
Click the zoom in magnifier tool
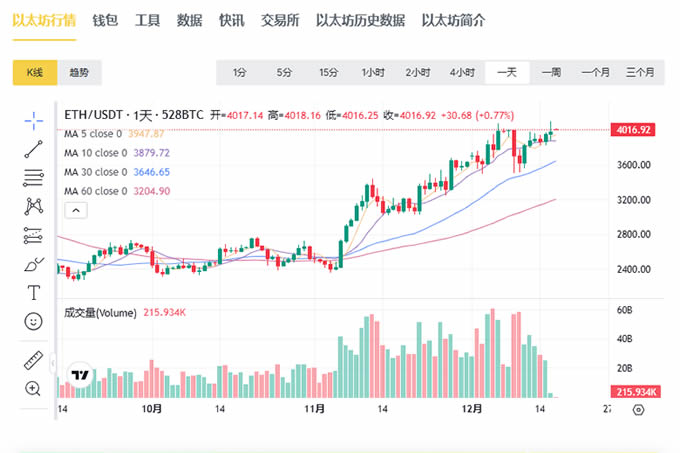click(34, 388)
